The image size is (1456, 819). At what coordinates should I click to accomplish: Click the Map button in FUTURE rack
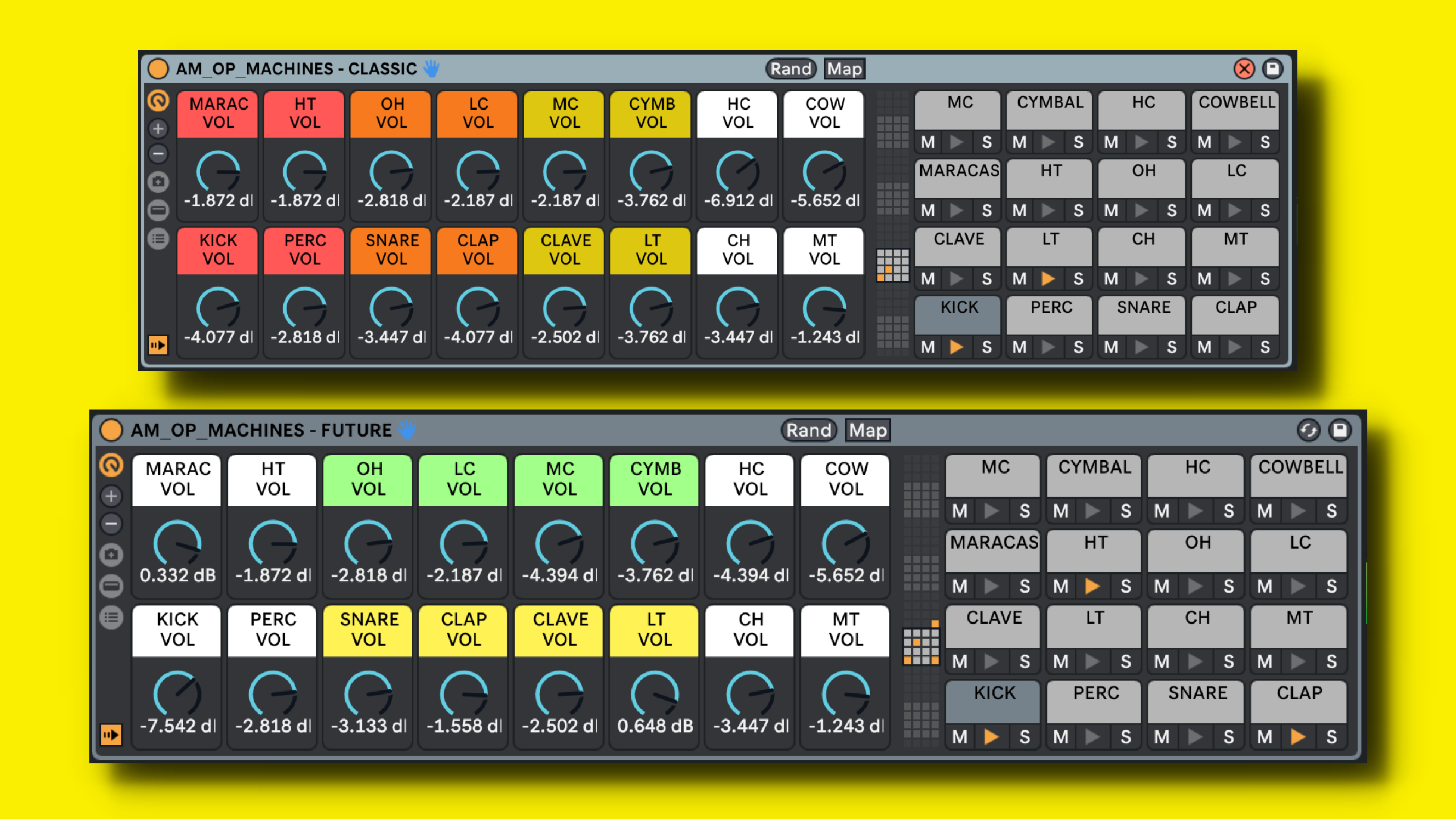[x=868, y=431]
